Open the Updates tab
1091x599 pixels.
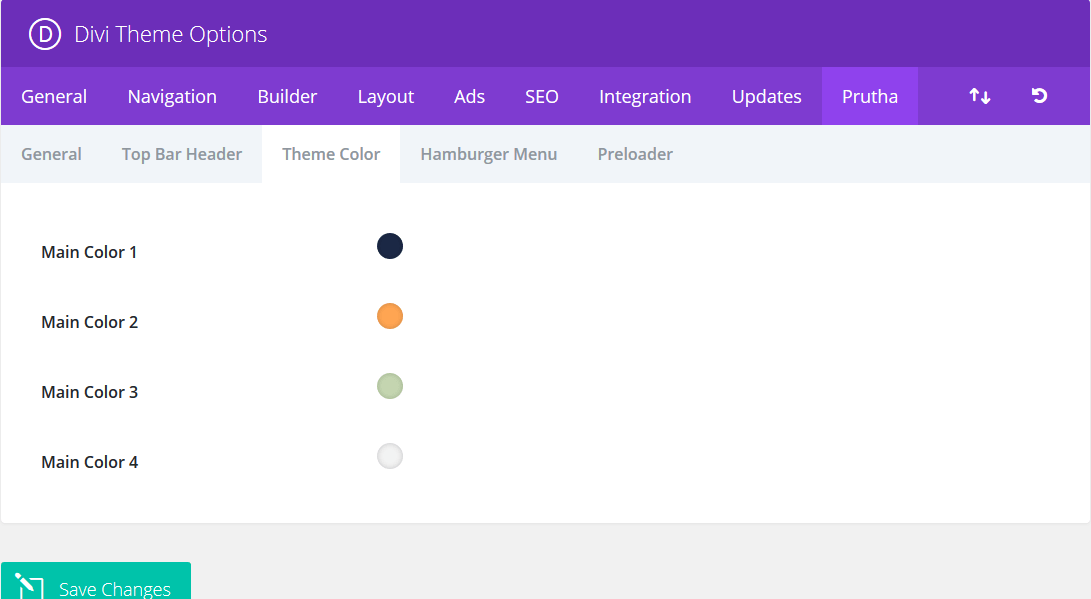(767, 96)
